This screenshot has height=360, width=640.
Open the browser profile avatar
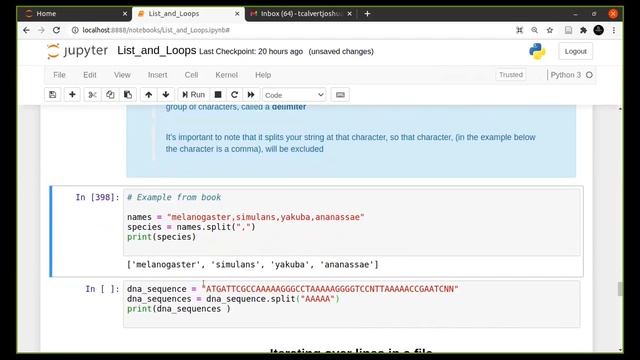[x=598, y=30]
